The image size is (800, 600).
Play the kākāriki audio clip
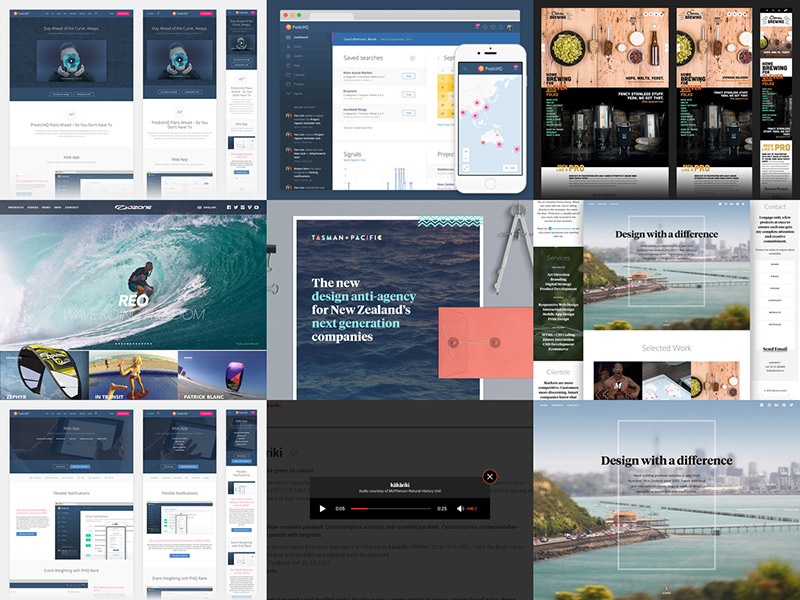pos(322,508)
